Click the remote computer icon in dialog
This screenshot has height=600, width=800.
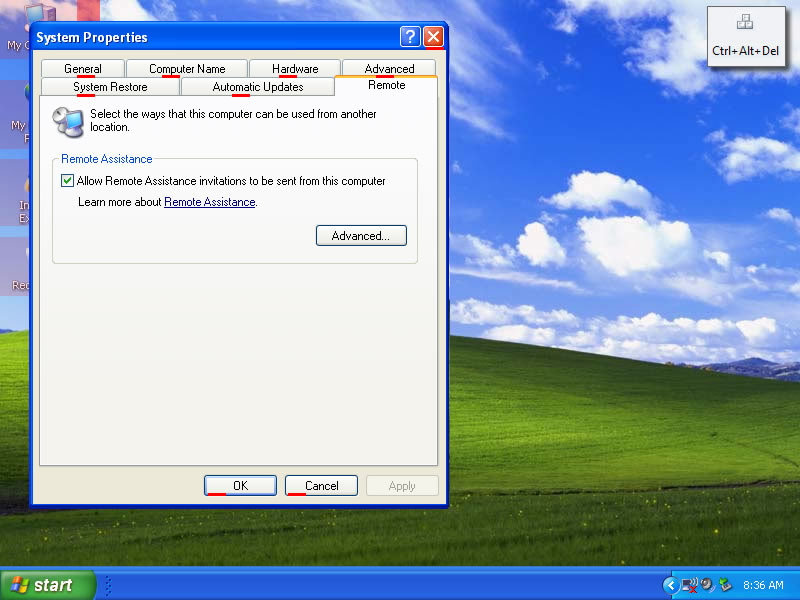[68, 122]
